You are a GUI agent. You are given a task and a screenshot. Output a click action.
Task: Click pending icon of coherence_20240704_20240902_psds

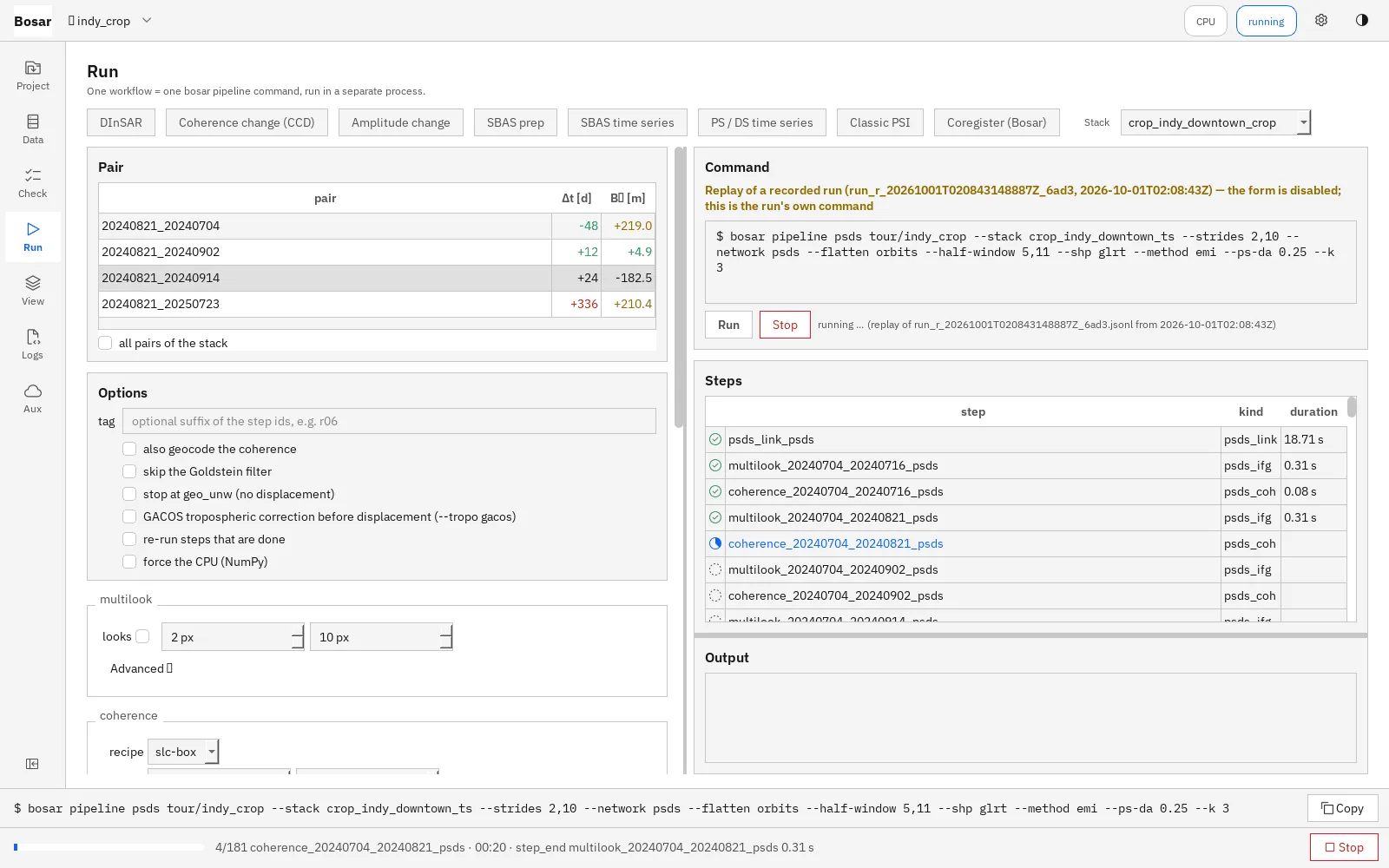[x=715, y=595]
